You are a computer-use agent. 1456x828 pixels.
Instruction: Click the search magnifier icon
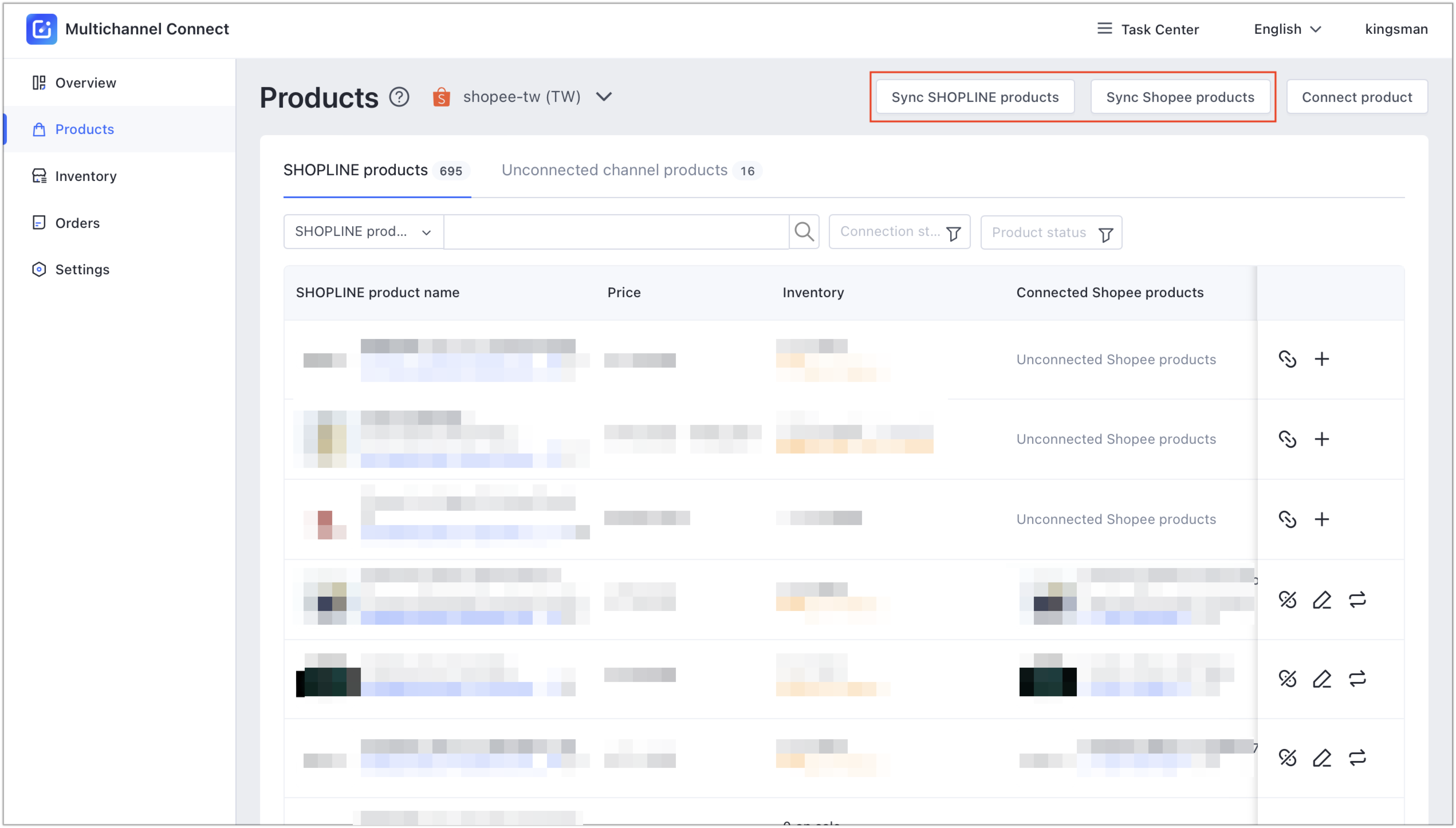click(x=804, y=231)
